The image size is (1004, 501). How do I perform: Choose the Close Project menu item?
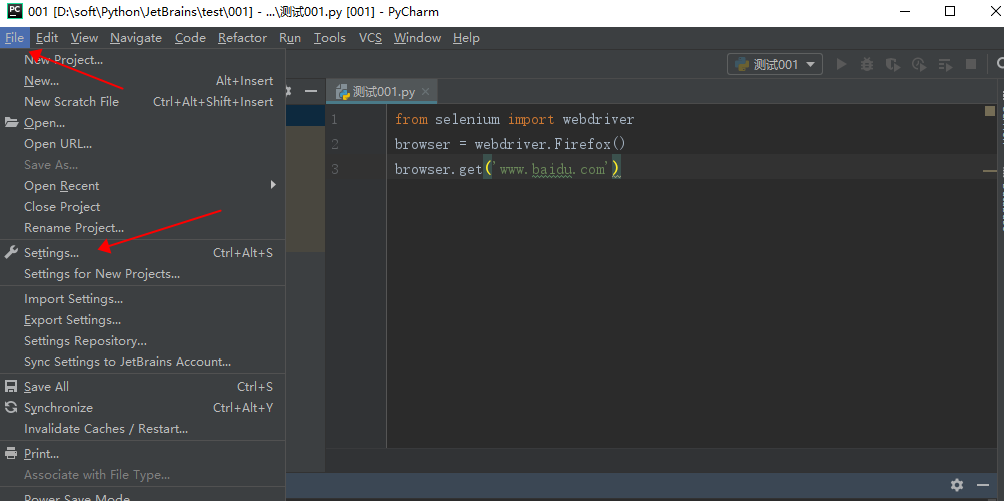click(x=142, y=206)
